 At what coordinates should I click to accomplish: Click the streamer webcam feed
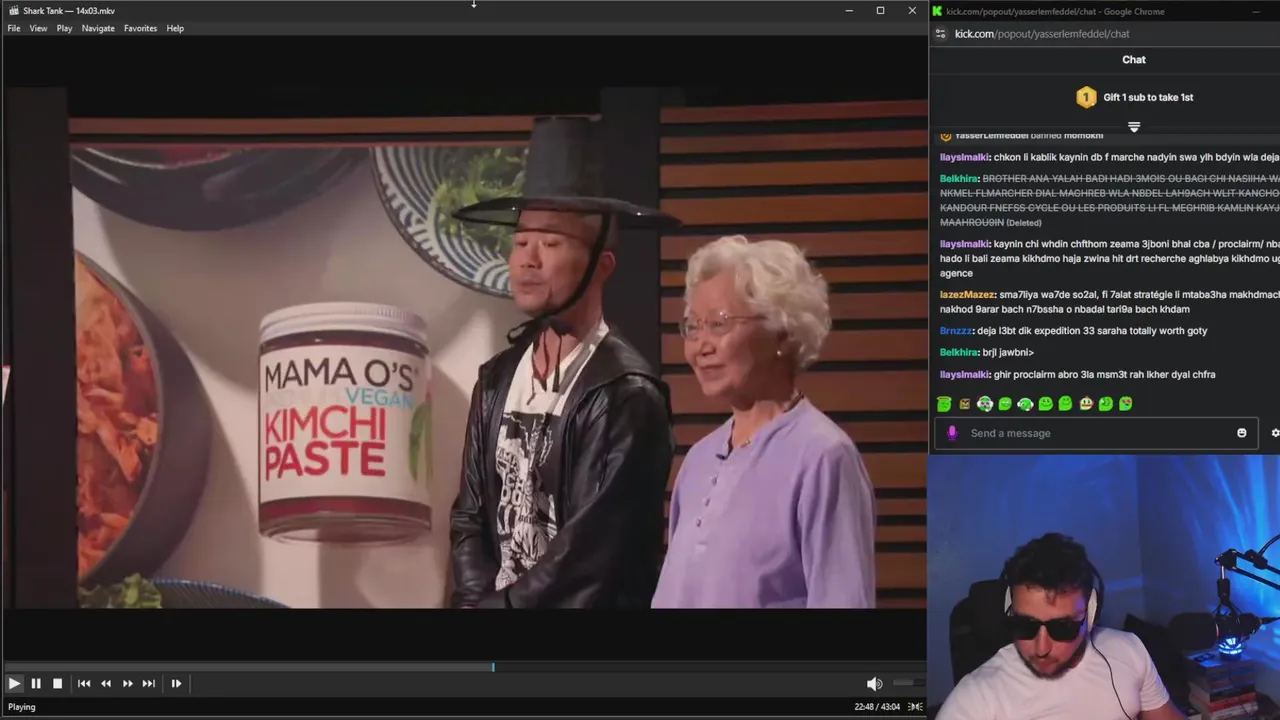[x=1104, y=587]
